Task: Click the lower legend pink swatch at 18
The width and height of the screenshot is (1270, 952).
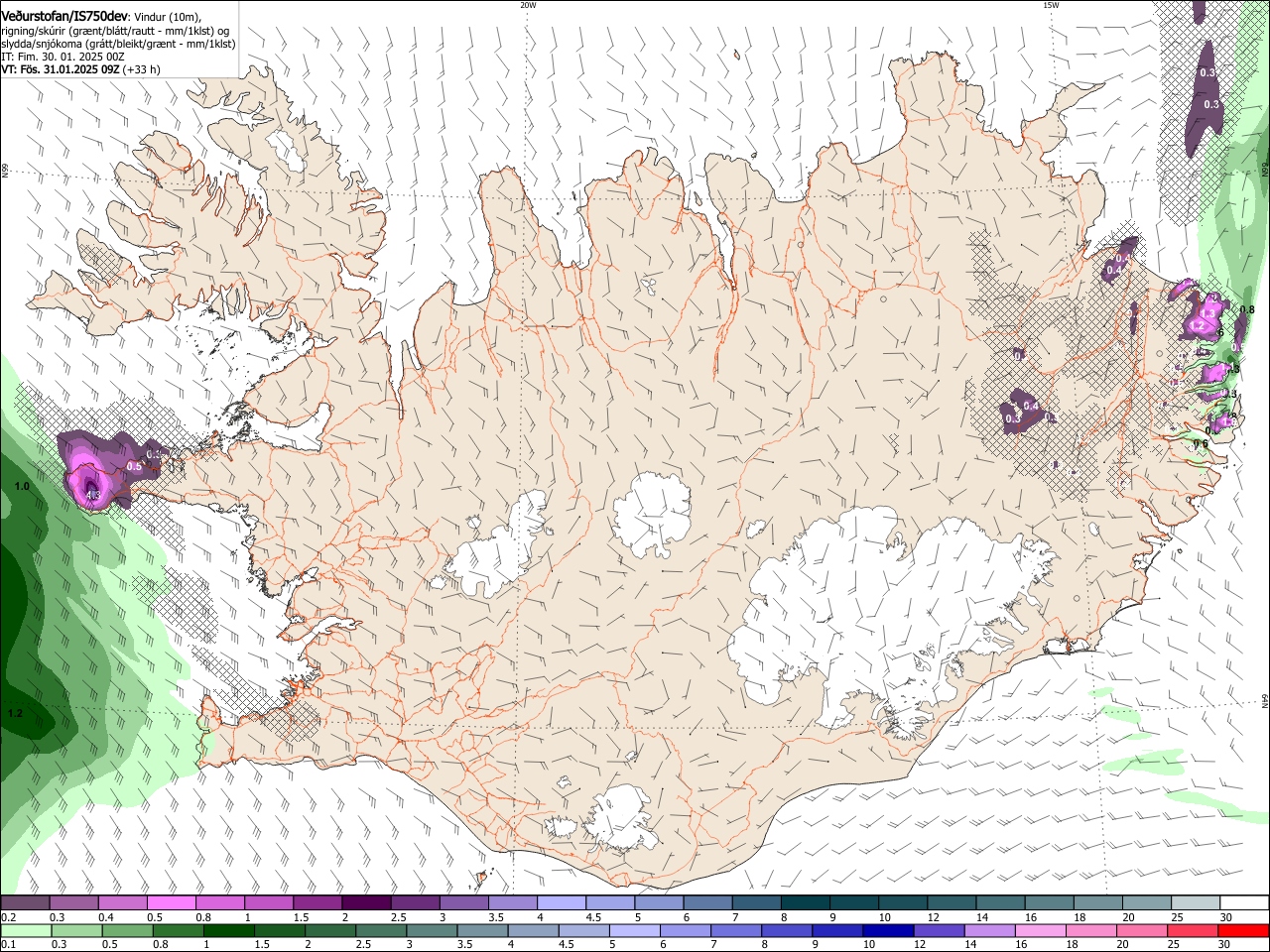Action: coord(1091,930)
